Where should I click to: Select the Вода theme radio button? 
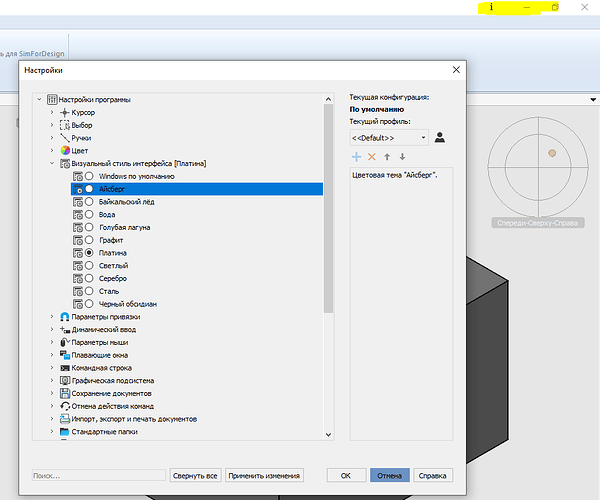[89, 214]
